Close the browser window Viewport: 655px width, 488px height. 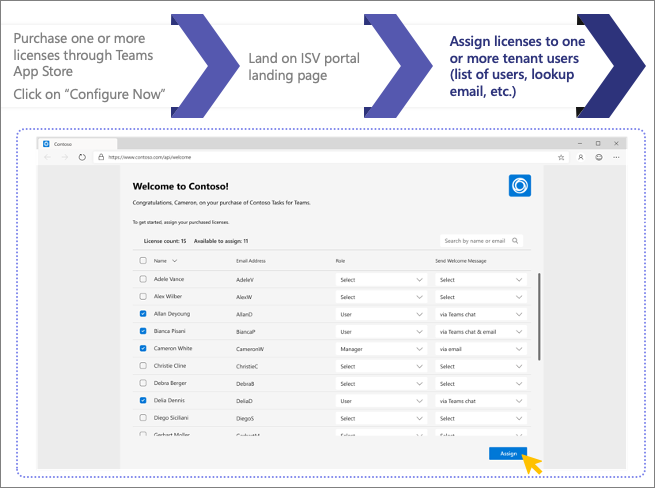(617, 143)
